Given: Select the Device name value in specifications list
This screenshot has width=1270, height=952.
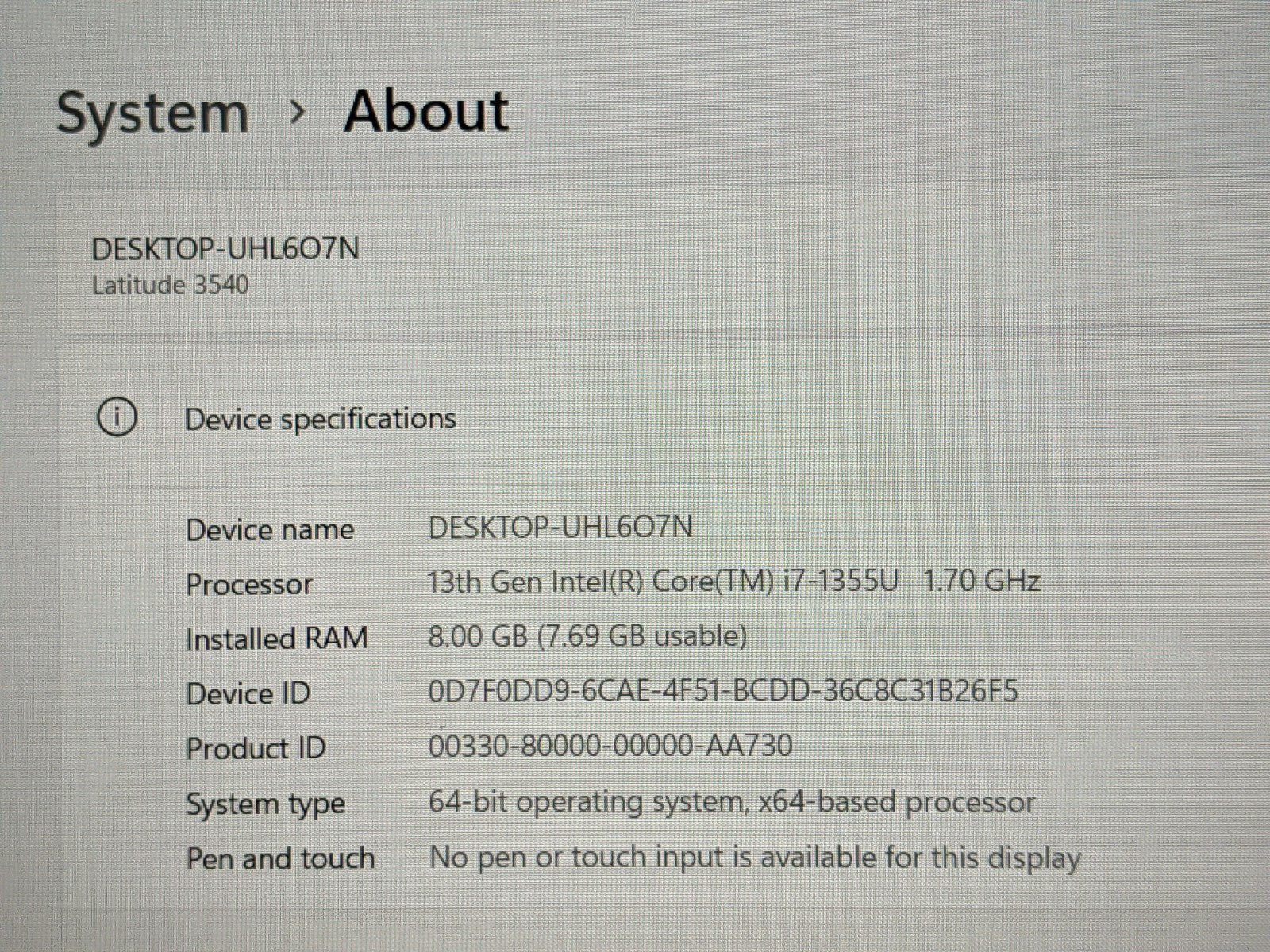Looking at the screenshot, I should coord(560,527).
